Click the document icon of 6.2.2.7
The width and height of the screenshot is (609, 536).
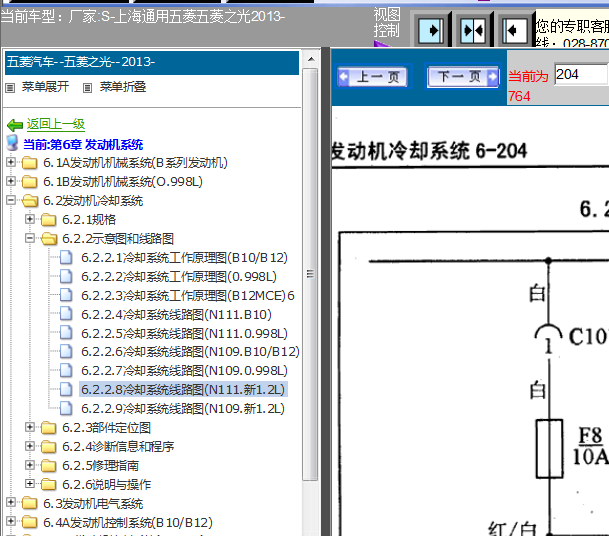click(x=66, y=370)
